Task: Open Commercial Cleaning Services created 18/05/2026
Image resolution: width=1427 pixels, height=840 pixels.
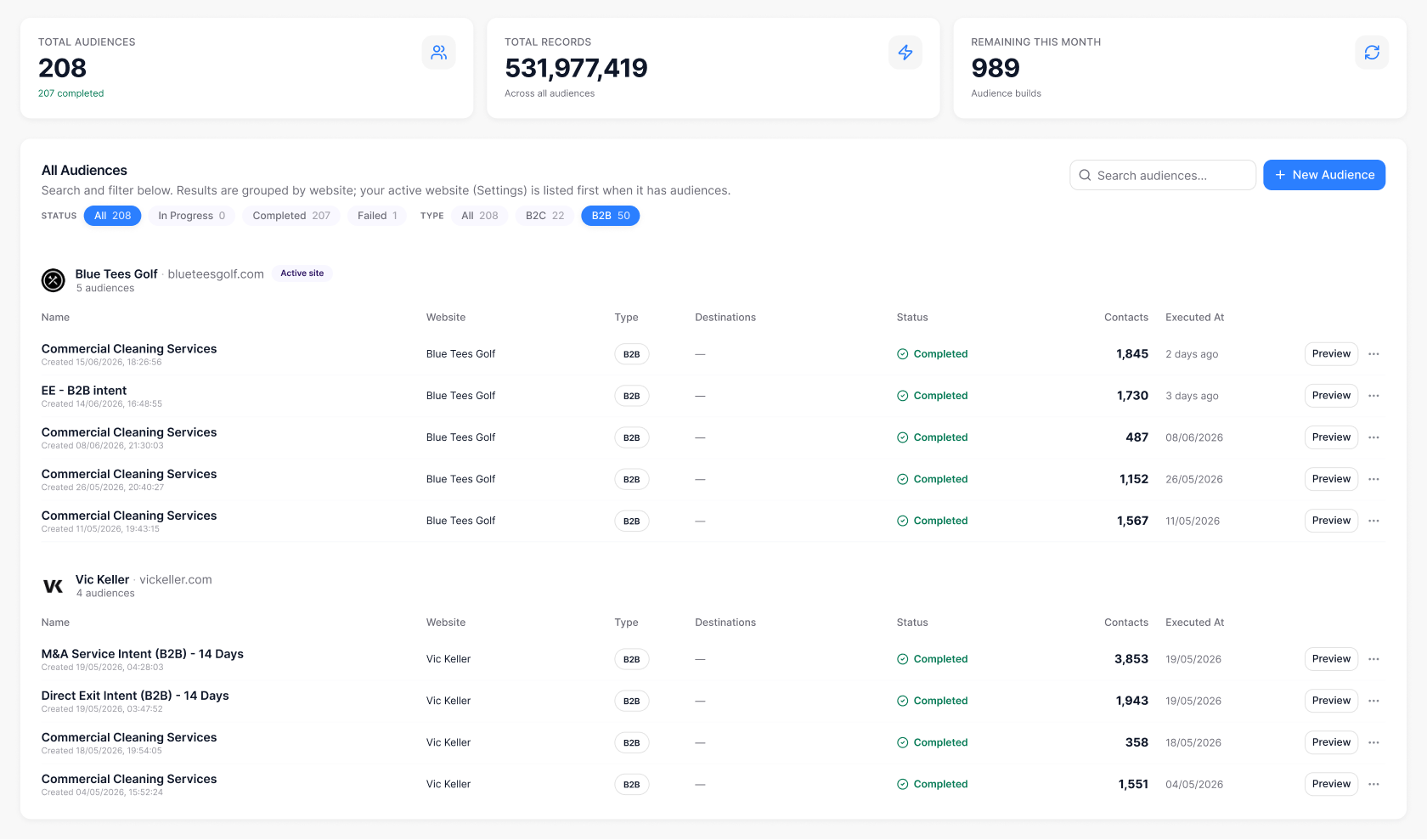Action: click(x=129, y=737)
